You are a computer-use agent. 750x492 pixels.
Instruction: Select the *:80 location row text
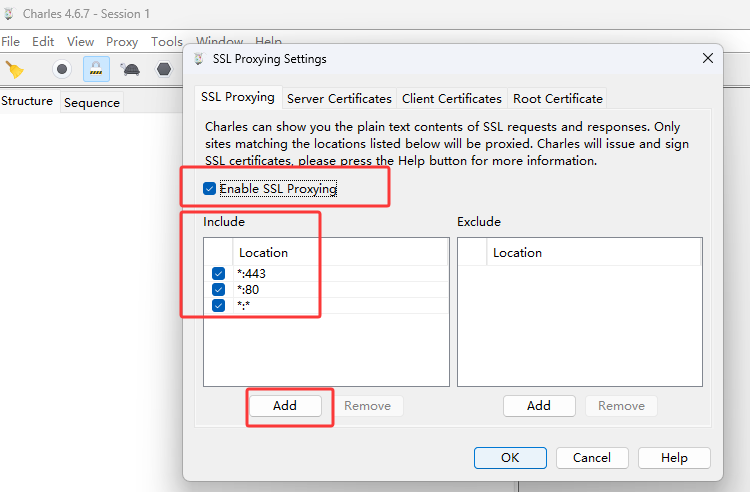point(248,290)
